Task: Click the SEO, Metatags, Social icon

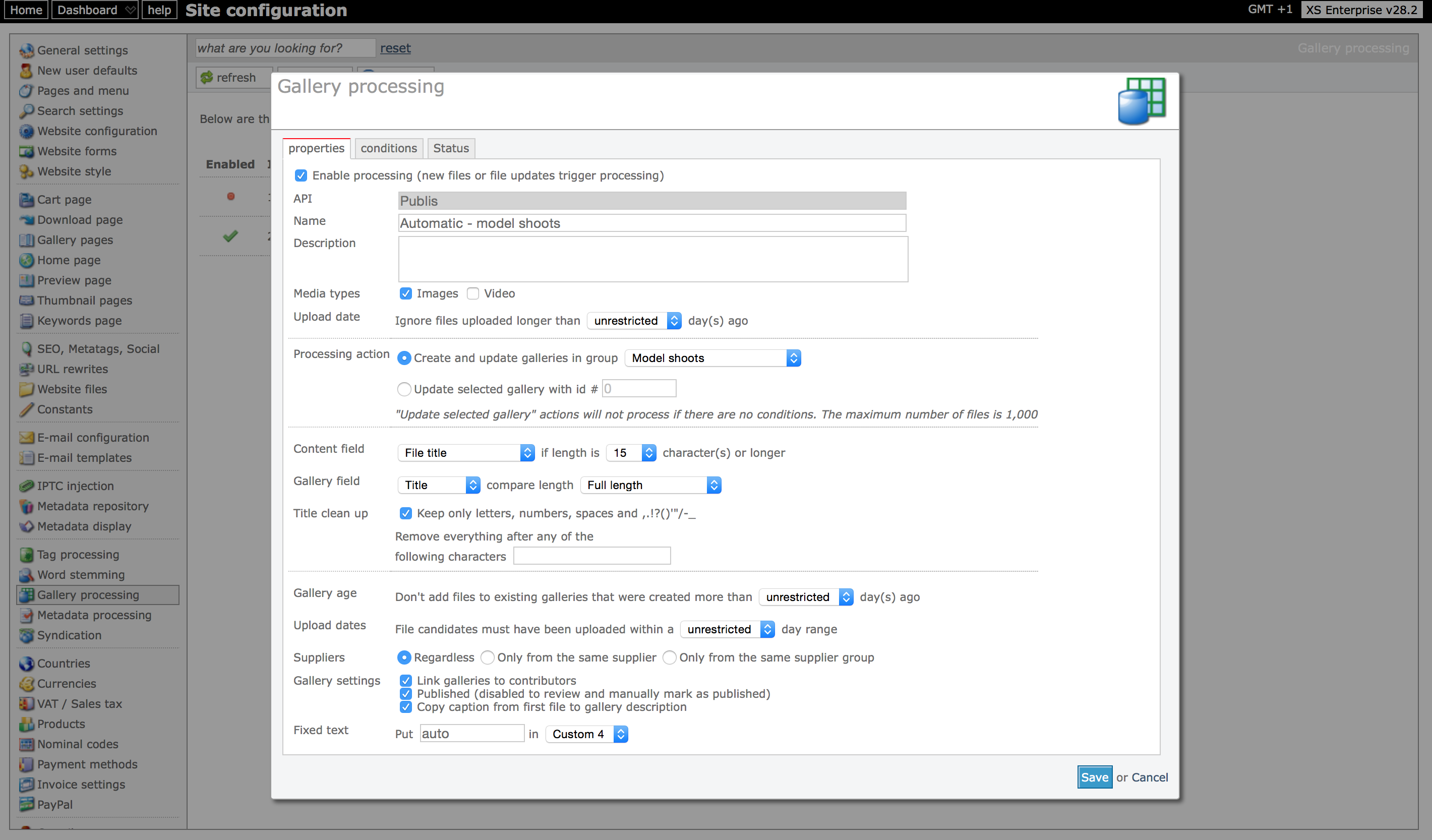Action: coord(26,349)
